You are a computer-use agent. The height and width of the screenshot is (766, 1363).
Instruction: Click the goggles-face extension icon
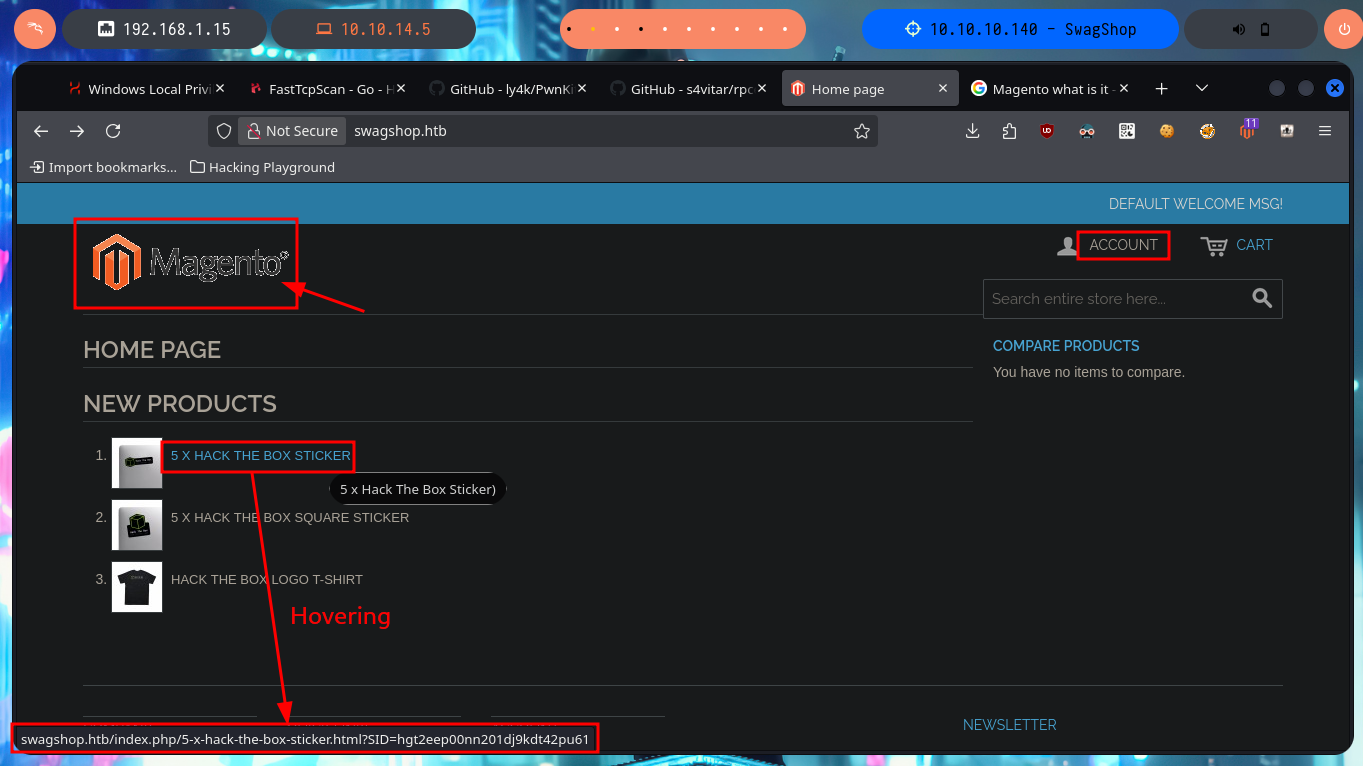click(x=1087, y=131)
